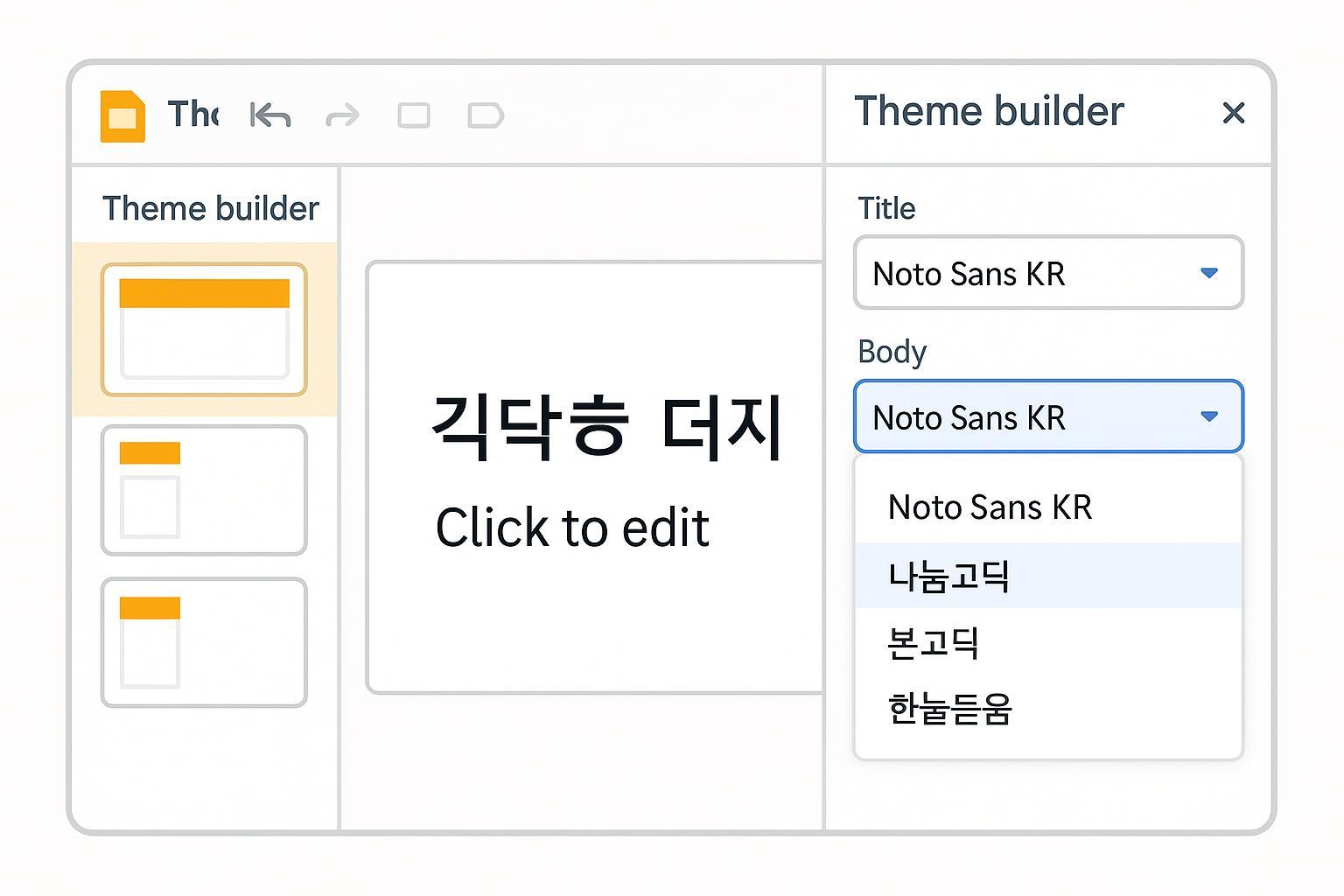The height and width of the screenshot is (896, 1344).
Task: Select 본고딕 font from the list
Action: point(933,643)
